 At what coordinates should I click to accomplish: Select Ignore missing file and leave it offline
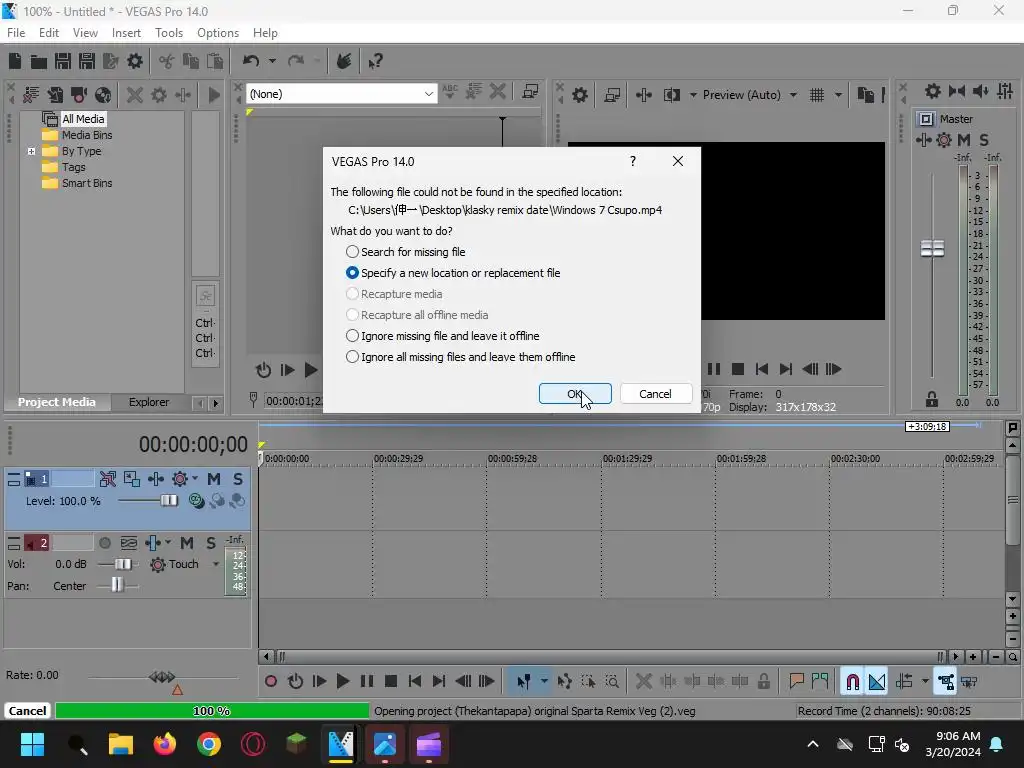[x=443, y=336]
